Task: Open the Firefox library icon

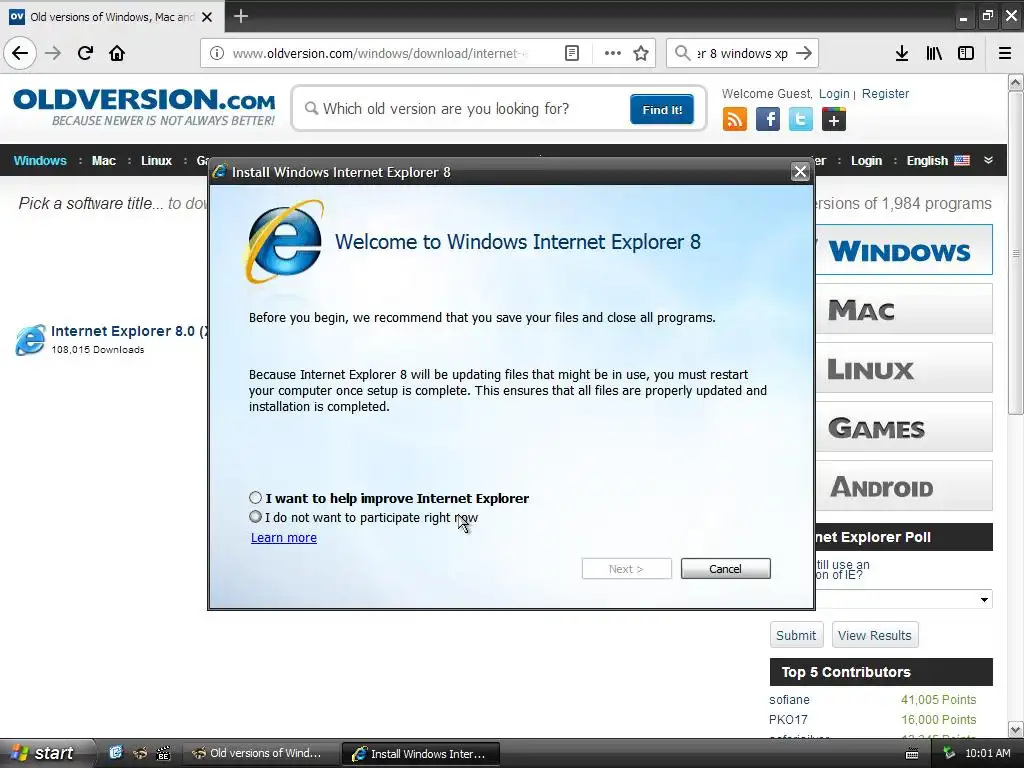Action: point(934,53)
